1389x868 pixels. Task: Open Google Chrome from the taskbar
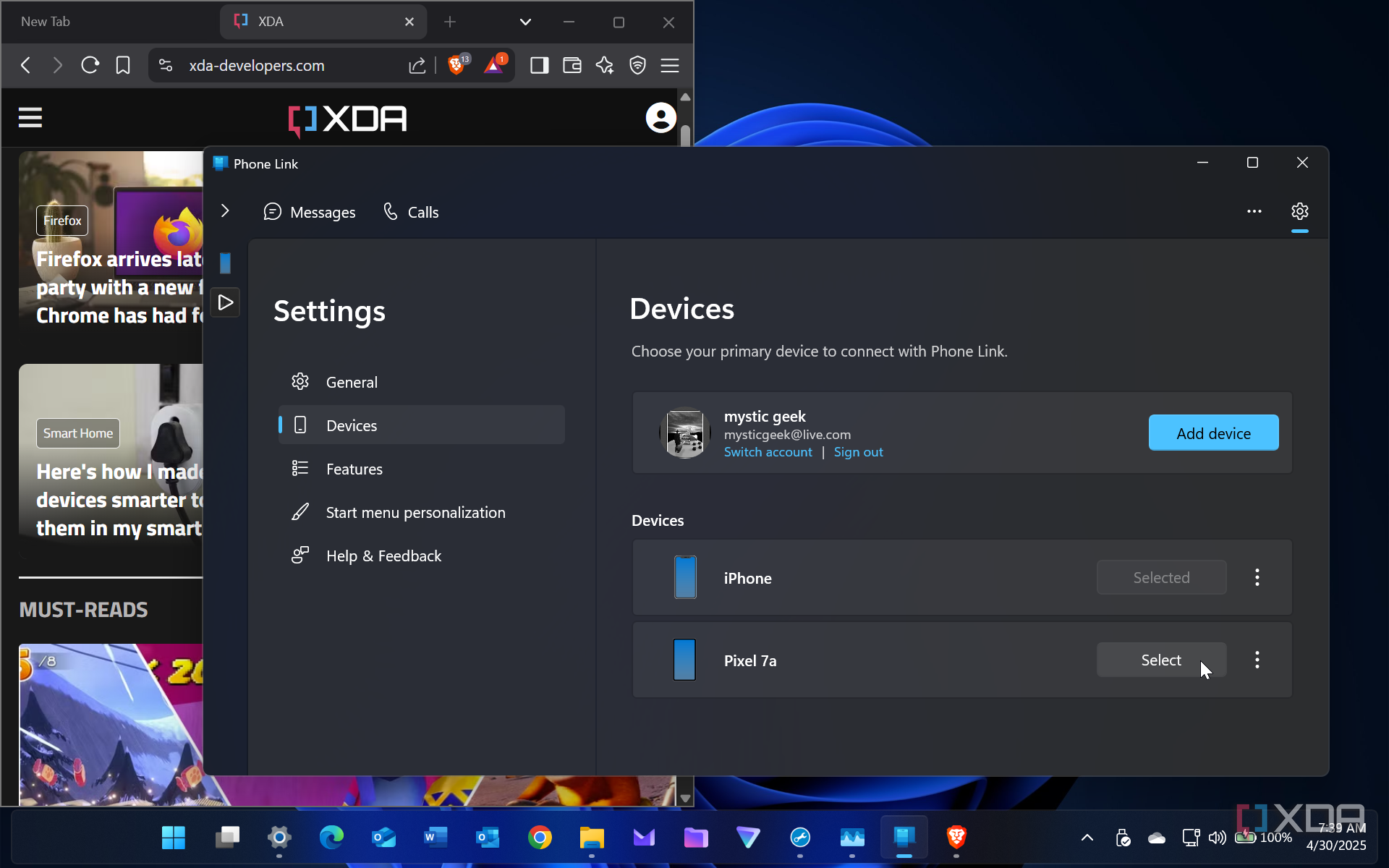[x=540, y=838]
